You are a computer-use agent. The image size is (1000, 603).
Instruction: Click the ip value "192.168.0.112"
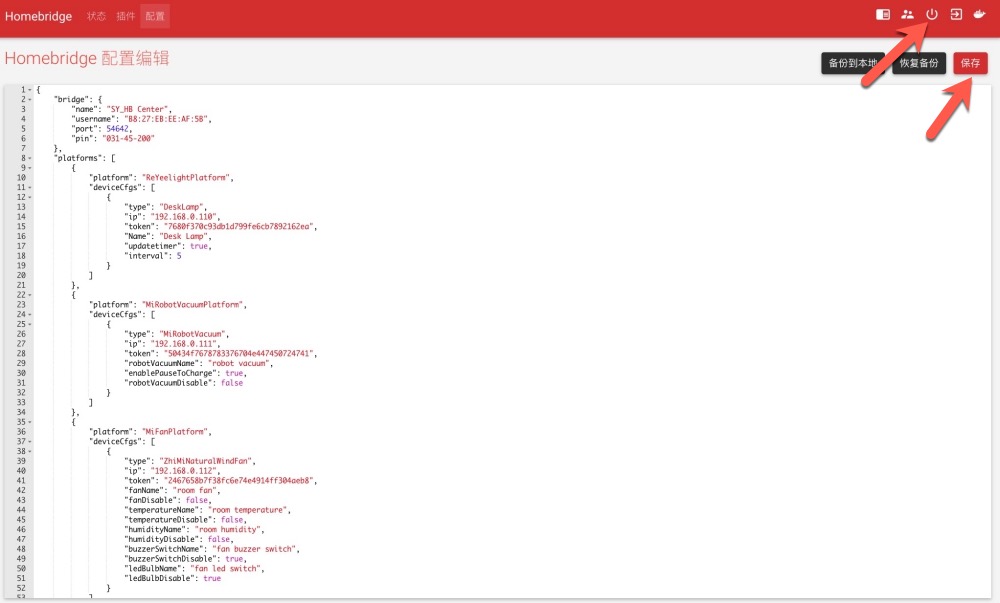[x=183, y=470]
